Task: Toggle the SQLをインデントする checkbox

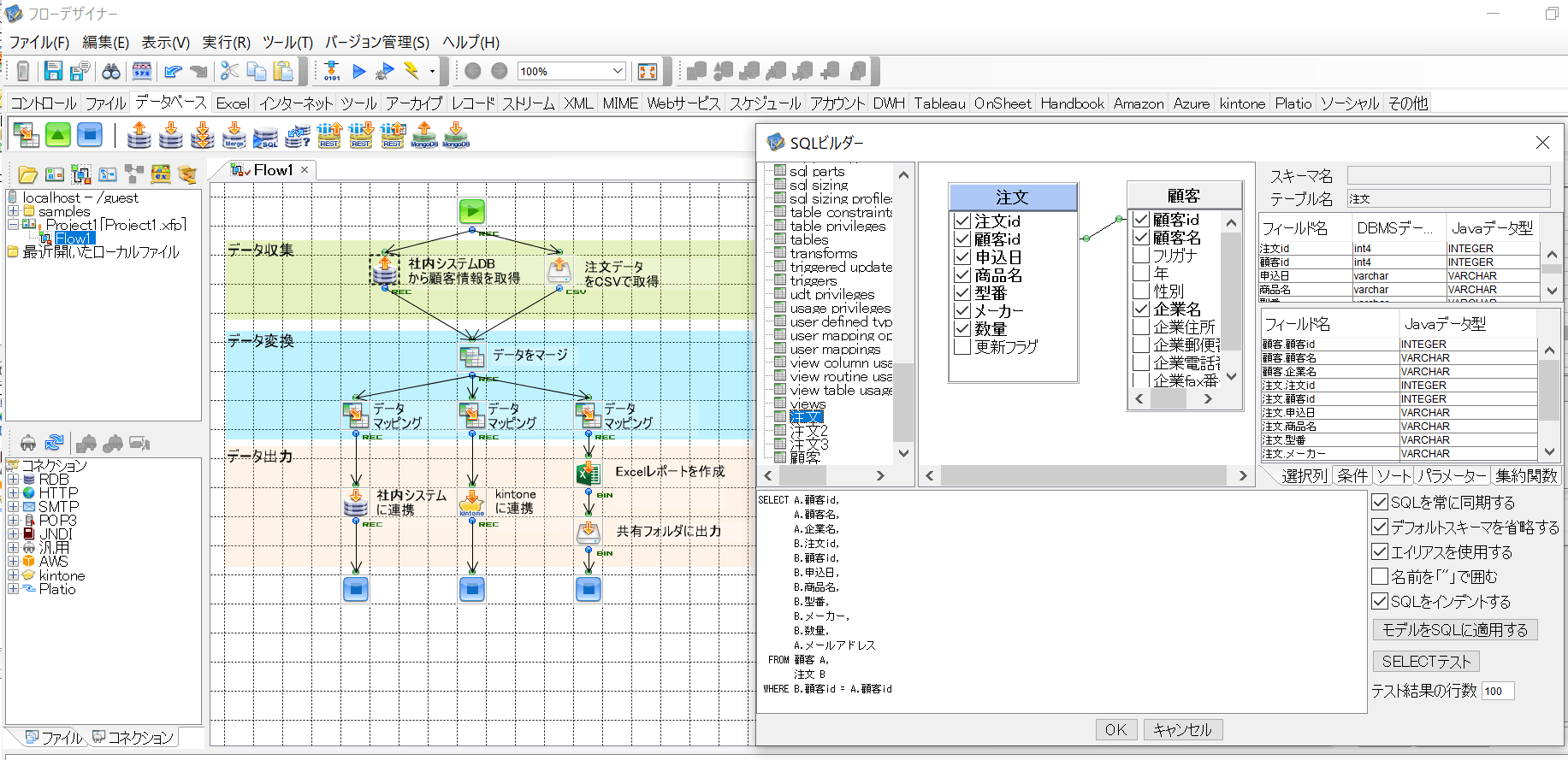Action: 1380,601
